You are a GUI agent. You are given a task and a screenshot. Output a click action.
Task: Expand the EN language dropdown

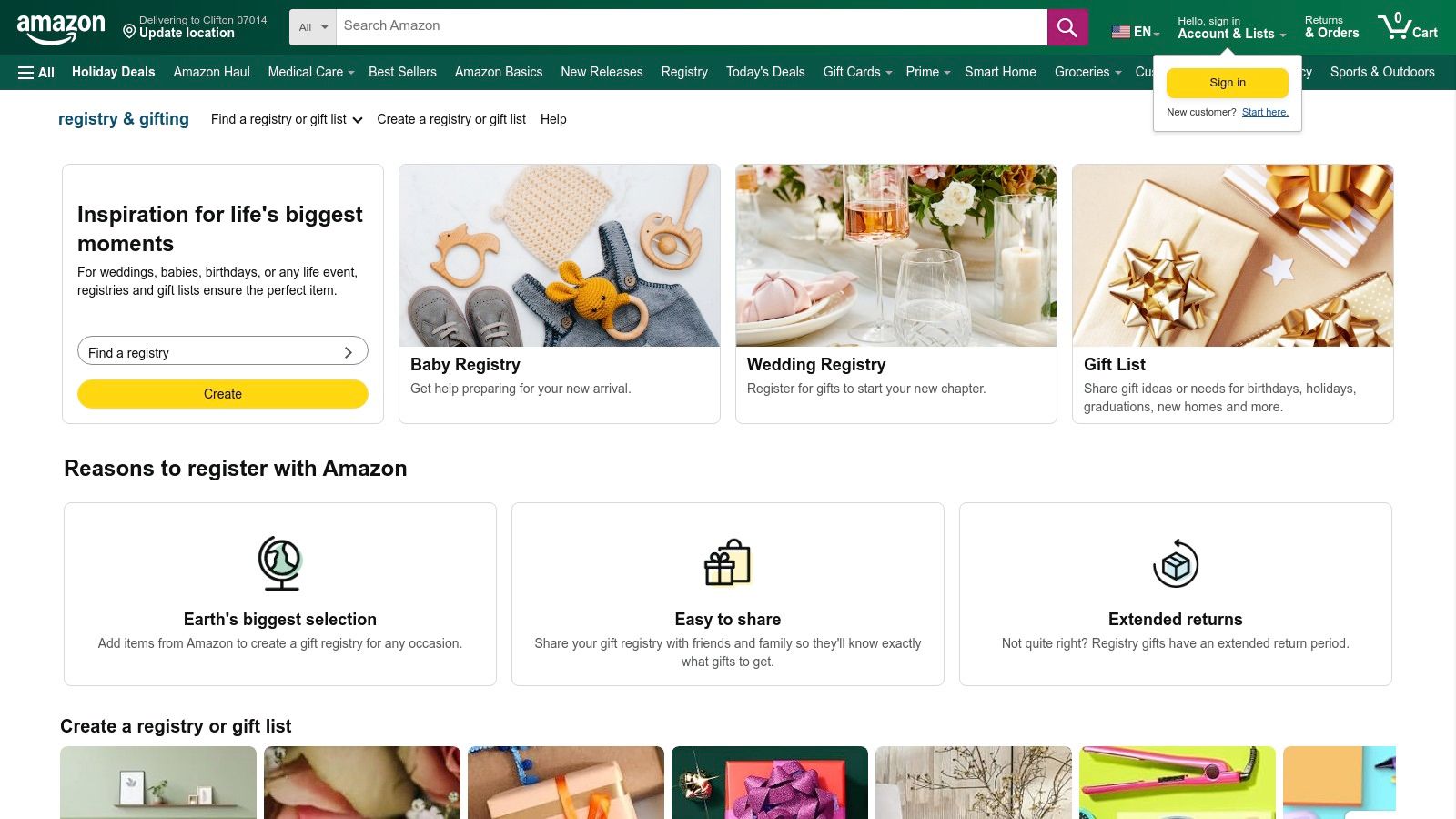(1135, 31)
